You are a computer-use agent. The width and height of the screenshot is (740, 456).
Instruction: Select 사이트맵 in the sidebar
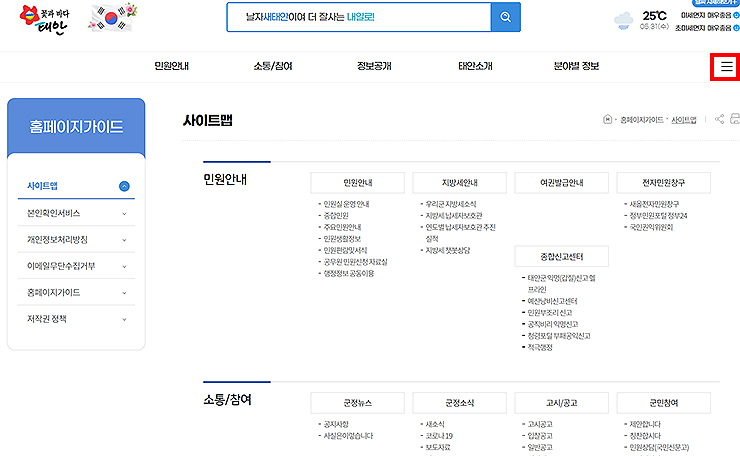tap(42, 186)
